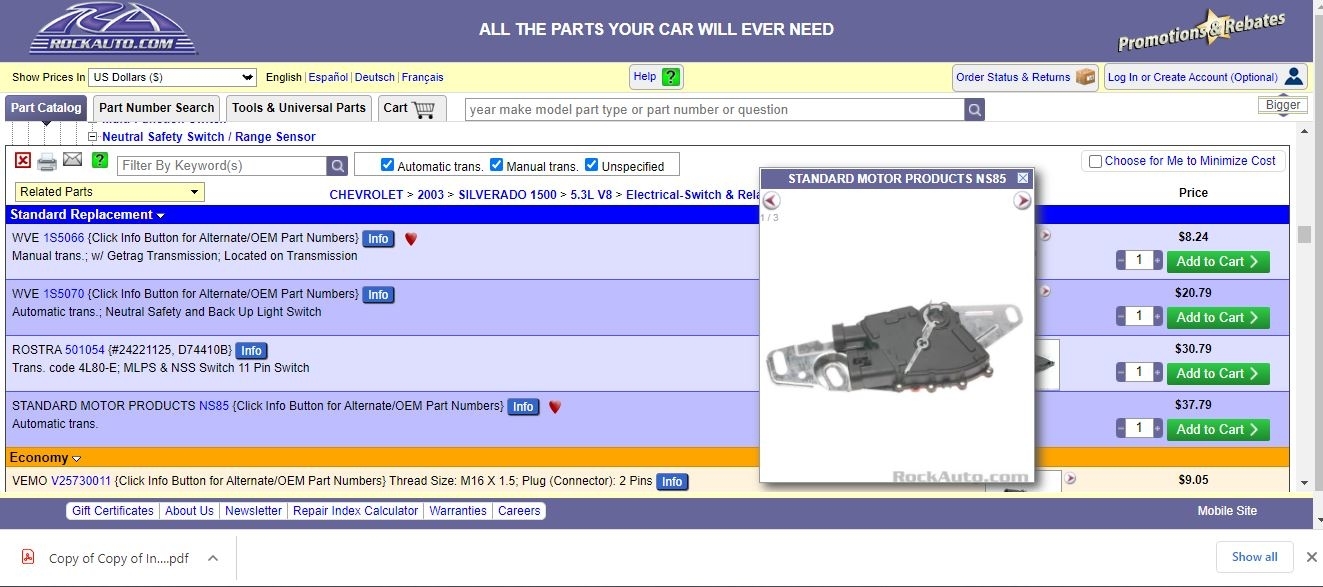Open the Show Prices In currency dropdown
This screenshot has height=587, width=1323.
(x=173, y=77)
